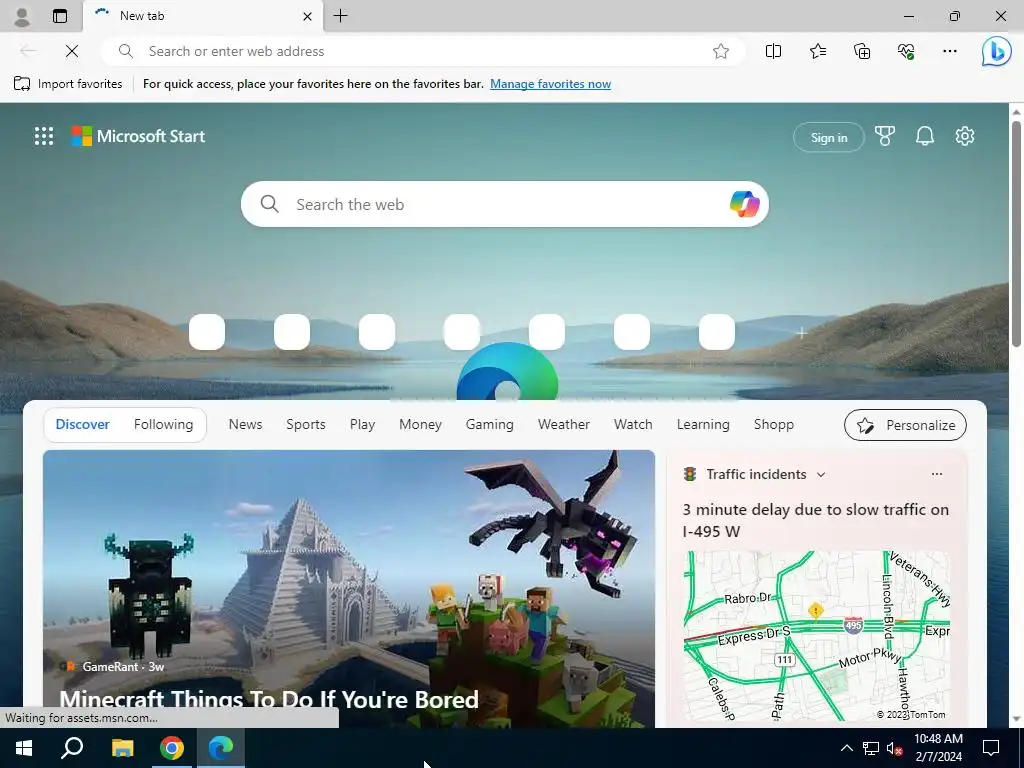Open the network tray icon
Screen dimensions: 1024x768
coord(871,748)
